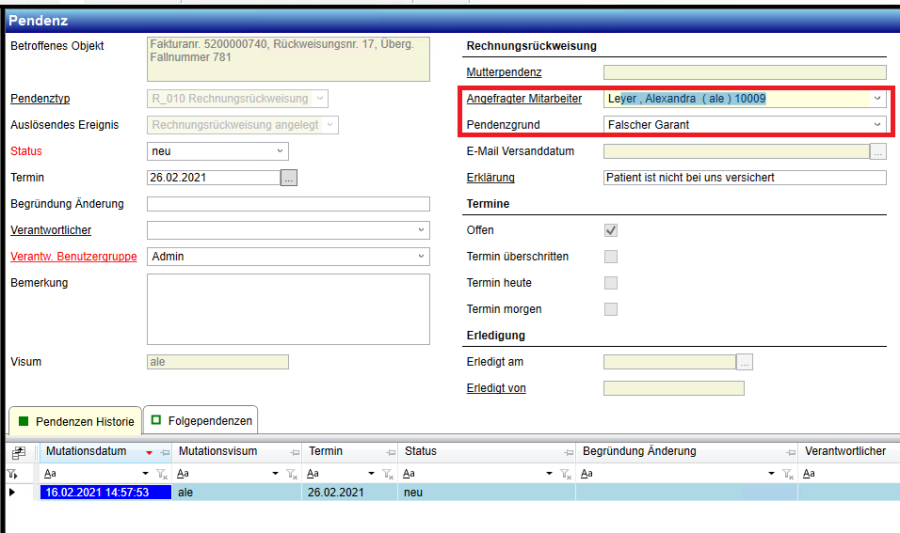900x533 pixels.
Task: Select the 16.02.2021 14:57:53 history cell
Action: [106, 492]
